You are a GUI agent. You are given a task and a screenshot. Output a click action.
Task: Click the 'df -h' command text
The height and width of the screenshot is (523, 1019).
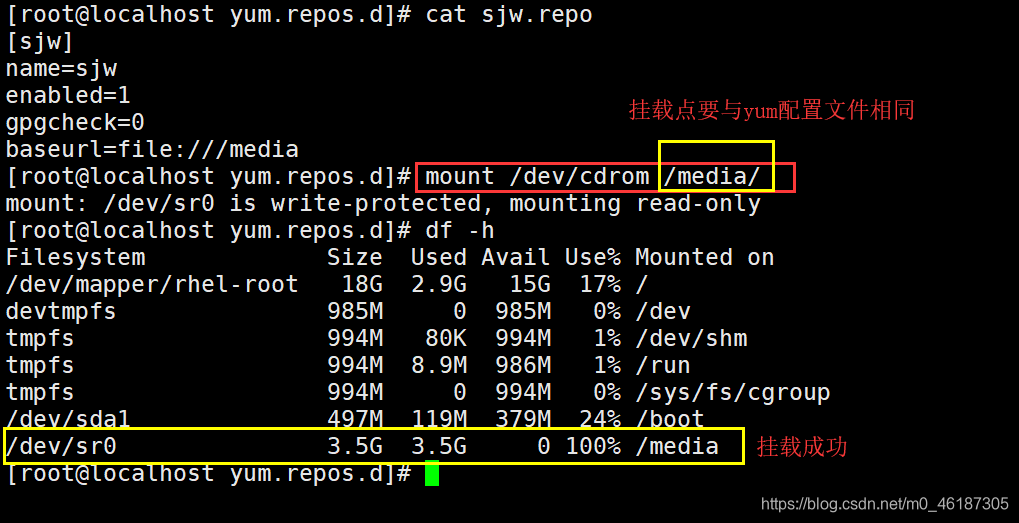[460, 231]
